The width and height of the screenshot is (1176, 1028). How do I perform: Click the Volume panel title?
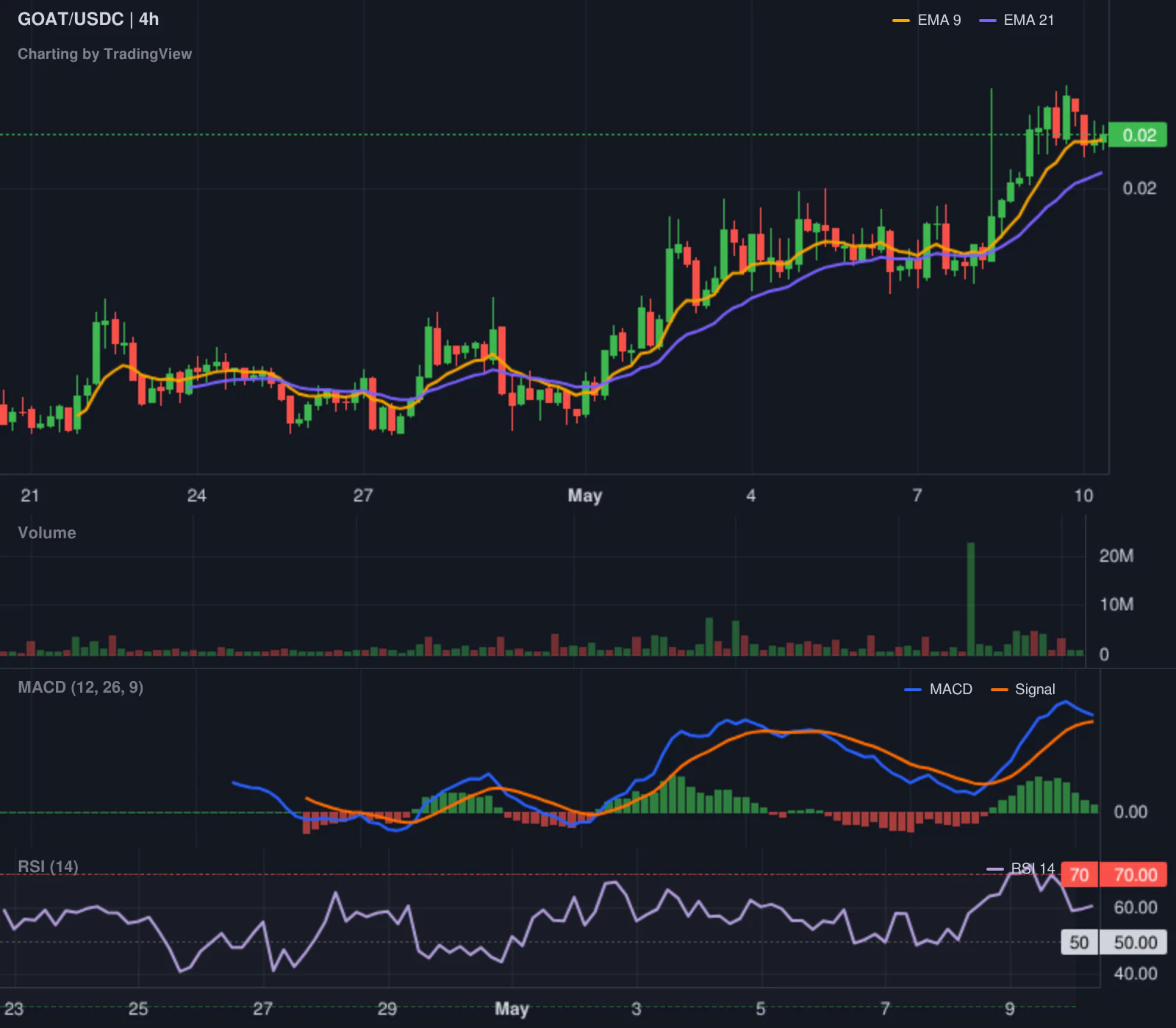click(47, 533)
